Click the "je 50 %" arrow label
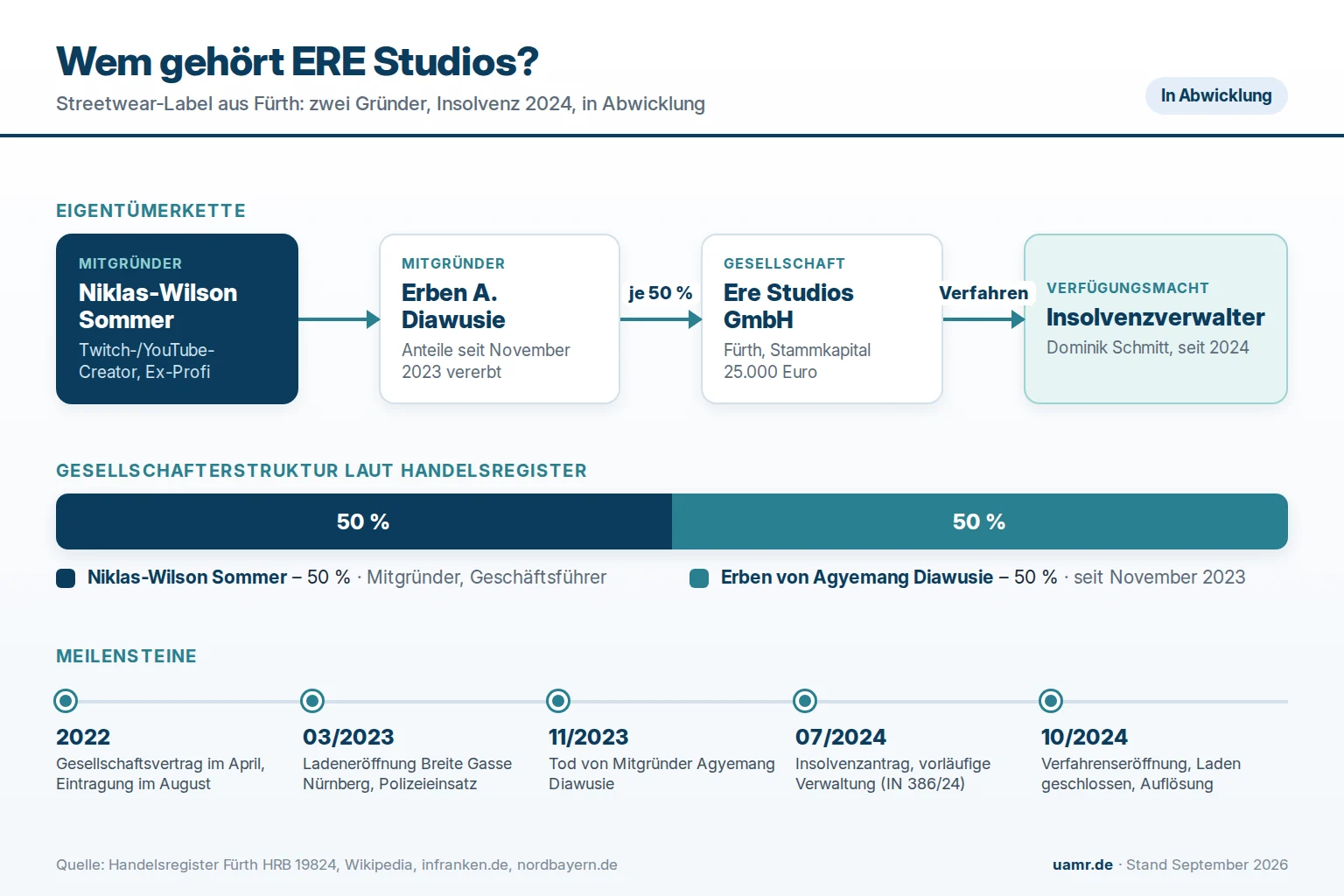1344x896 pixels. click(x=661, y=293)
